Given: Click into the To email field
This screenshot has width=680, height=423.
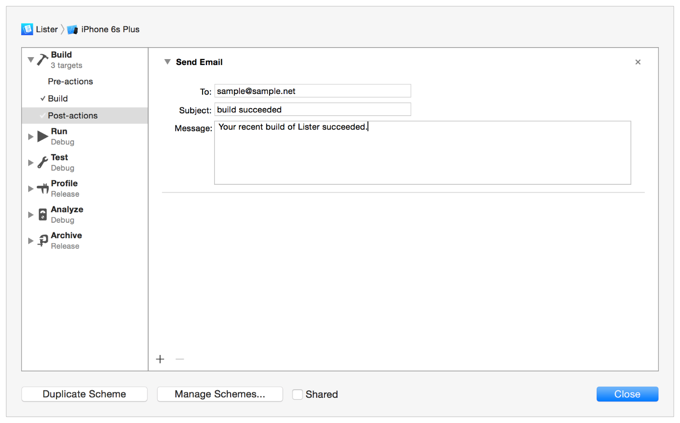Looking at the screenshot, I should (312, 91).
